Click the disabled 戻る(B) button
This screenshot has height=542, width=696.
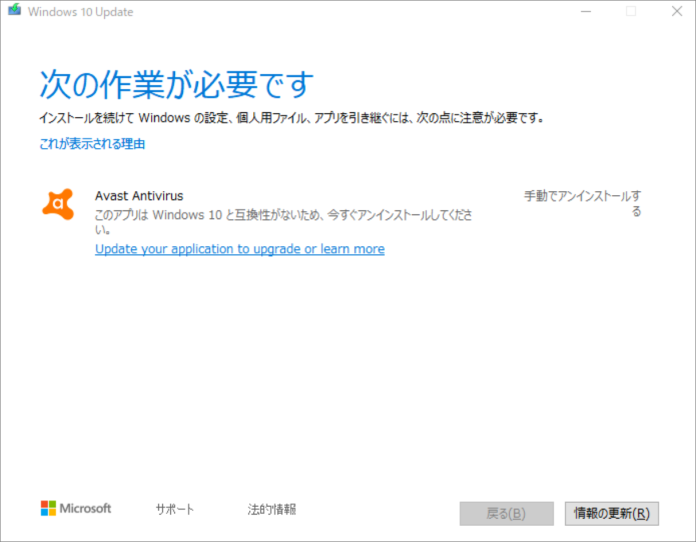[506, 513]
